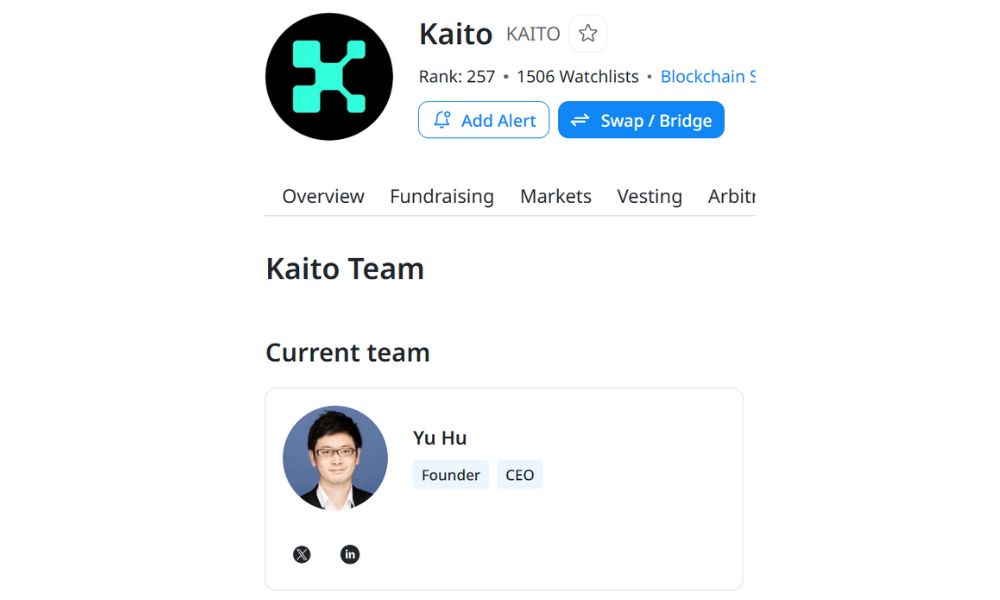
Task: Toggle the star to add Kaito to watchlist
Action: [x=587, y=33]
